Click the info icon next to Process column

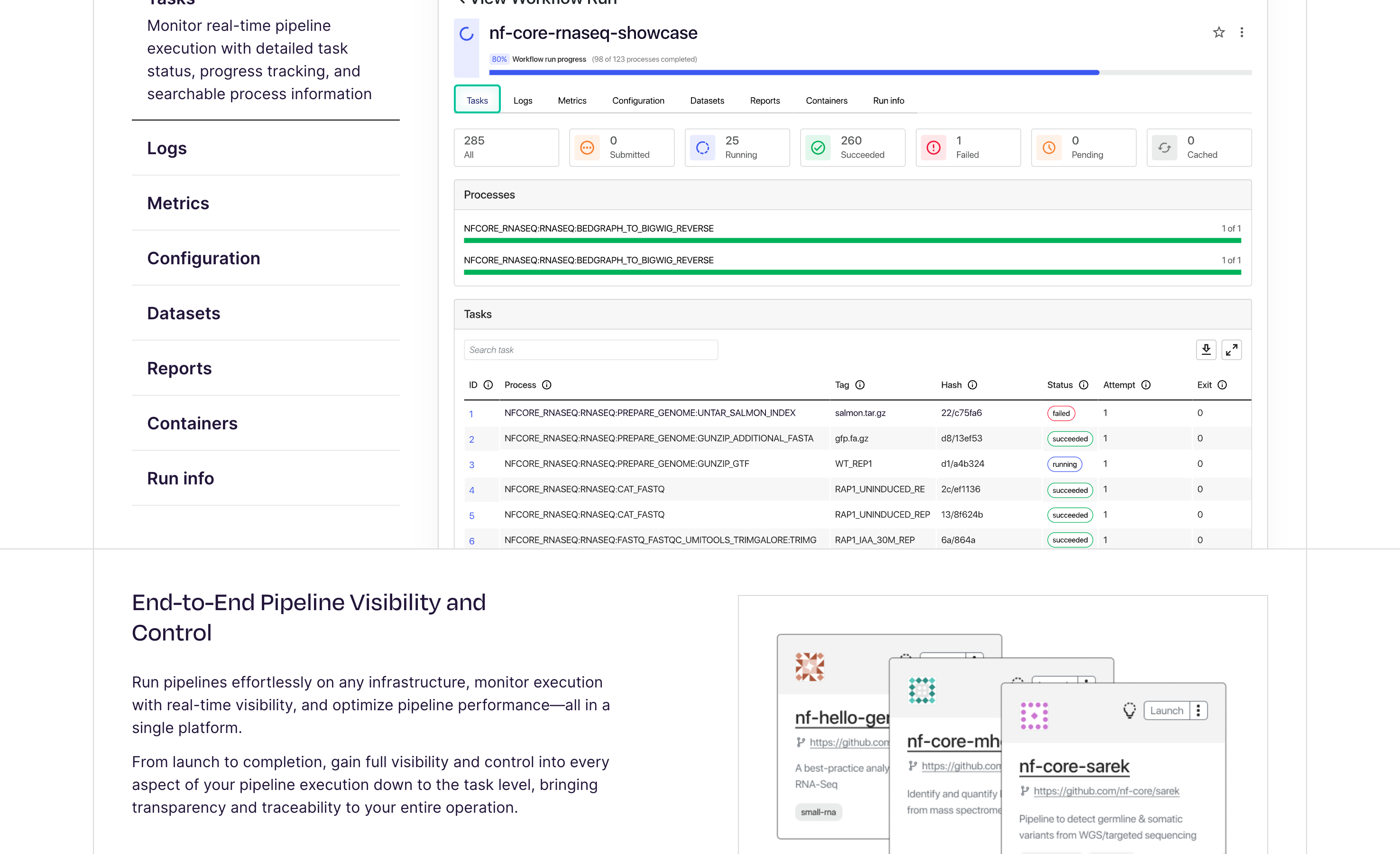click(547, 385)
